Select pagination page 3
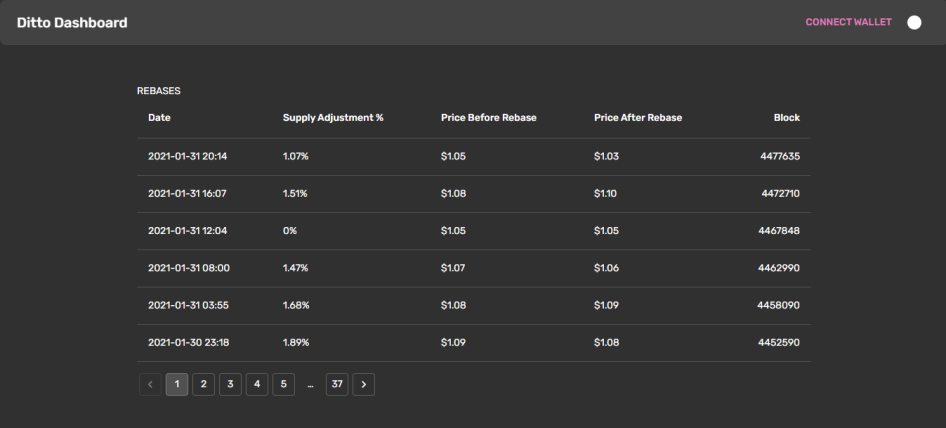 click(x=230, y=385)
